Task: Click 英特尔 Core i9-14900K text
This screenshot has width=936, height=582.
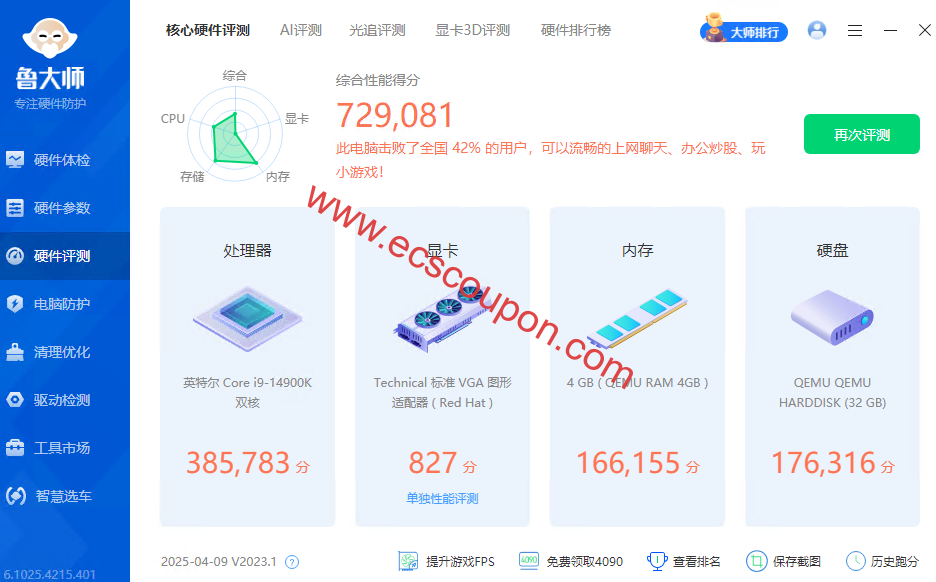Action: pos(247,383)
